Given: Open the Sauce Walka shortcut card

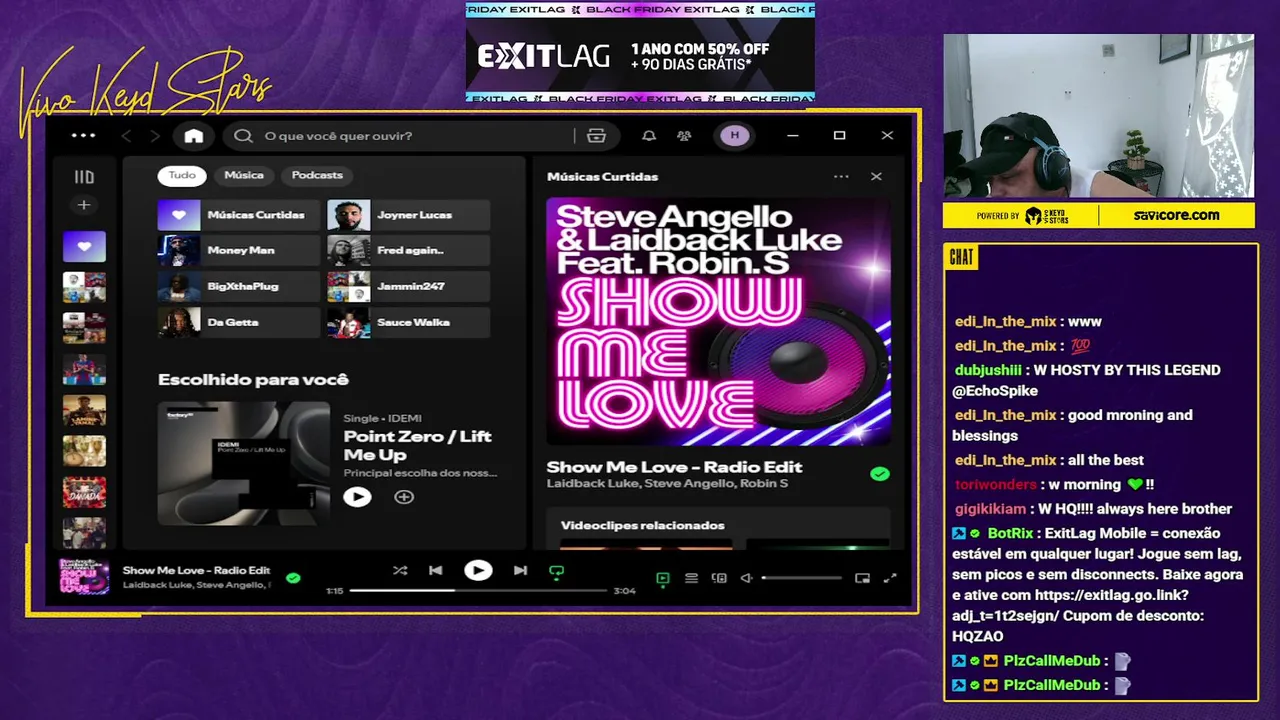Looking at the screenshot, I should click(x=409, y=322).
